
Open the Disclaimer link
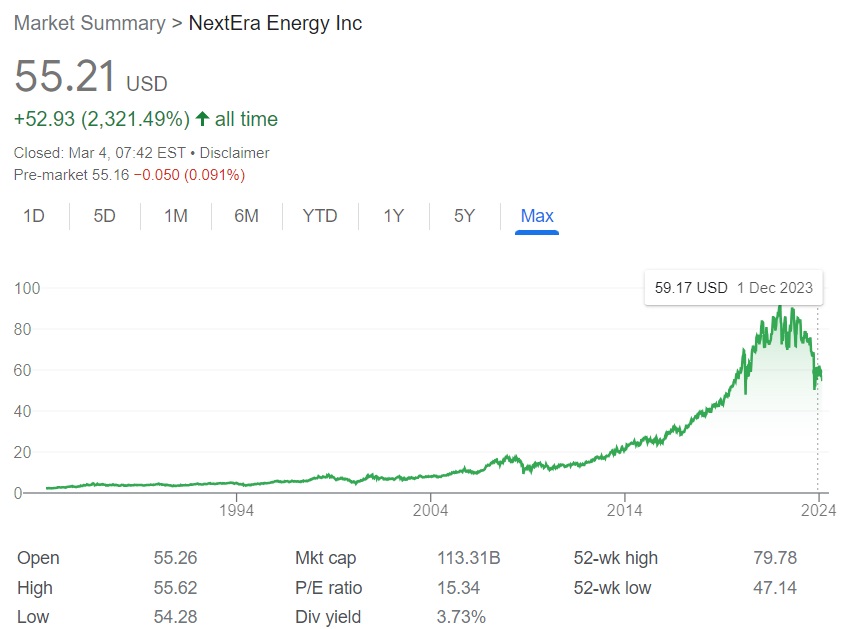234,153
